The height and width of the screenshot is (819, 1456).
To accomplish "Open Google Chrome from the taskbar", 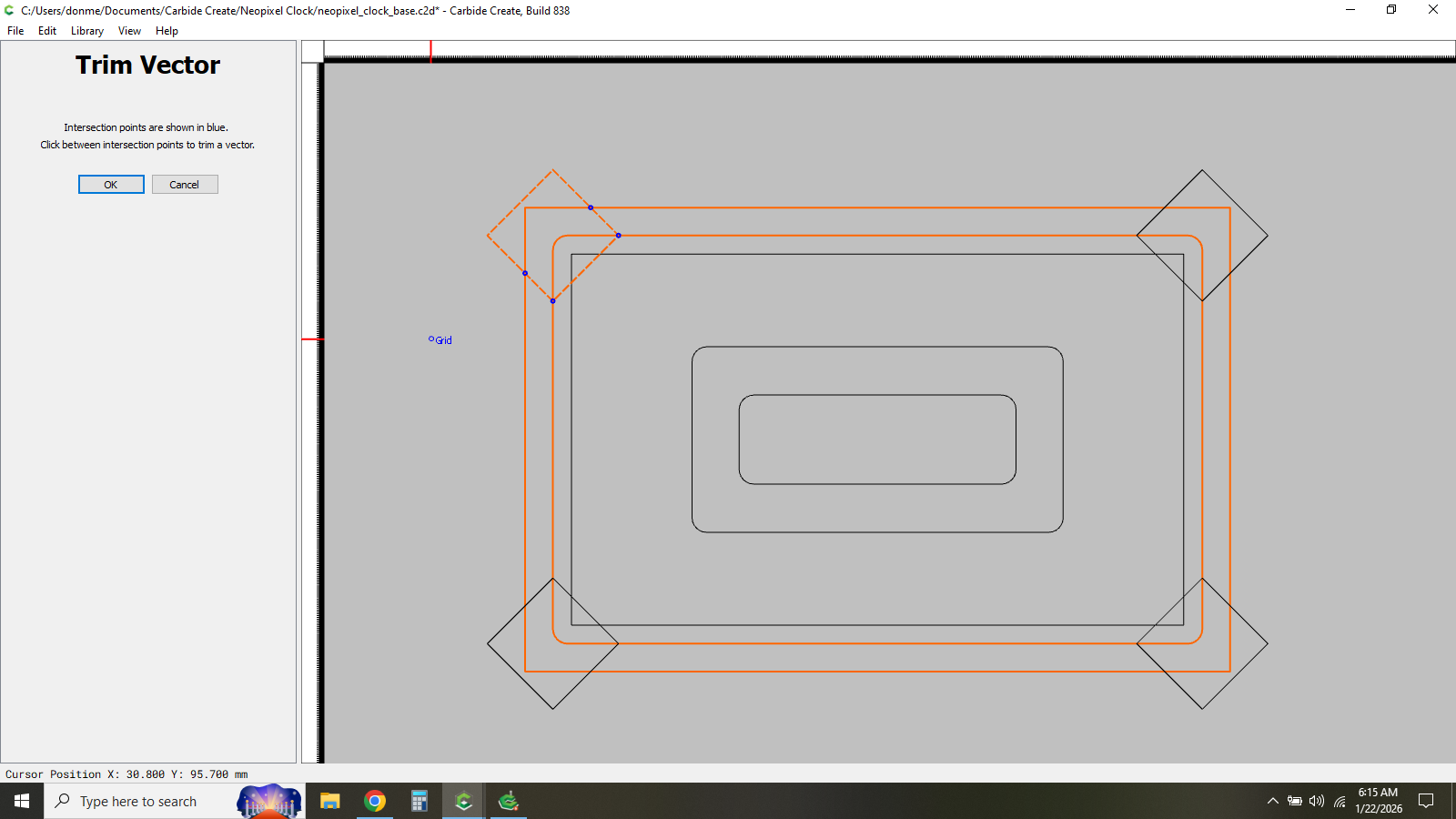I will tap(375, 801).
